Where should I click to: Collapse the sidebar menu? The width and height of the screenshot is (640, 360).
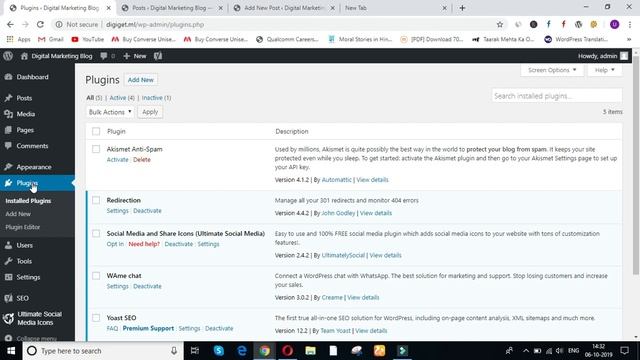point(31,338)
